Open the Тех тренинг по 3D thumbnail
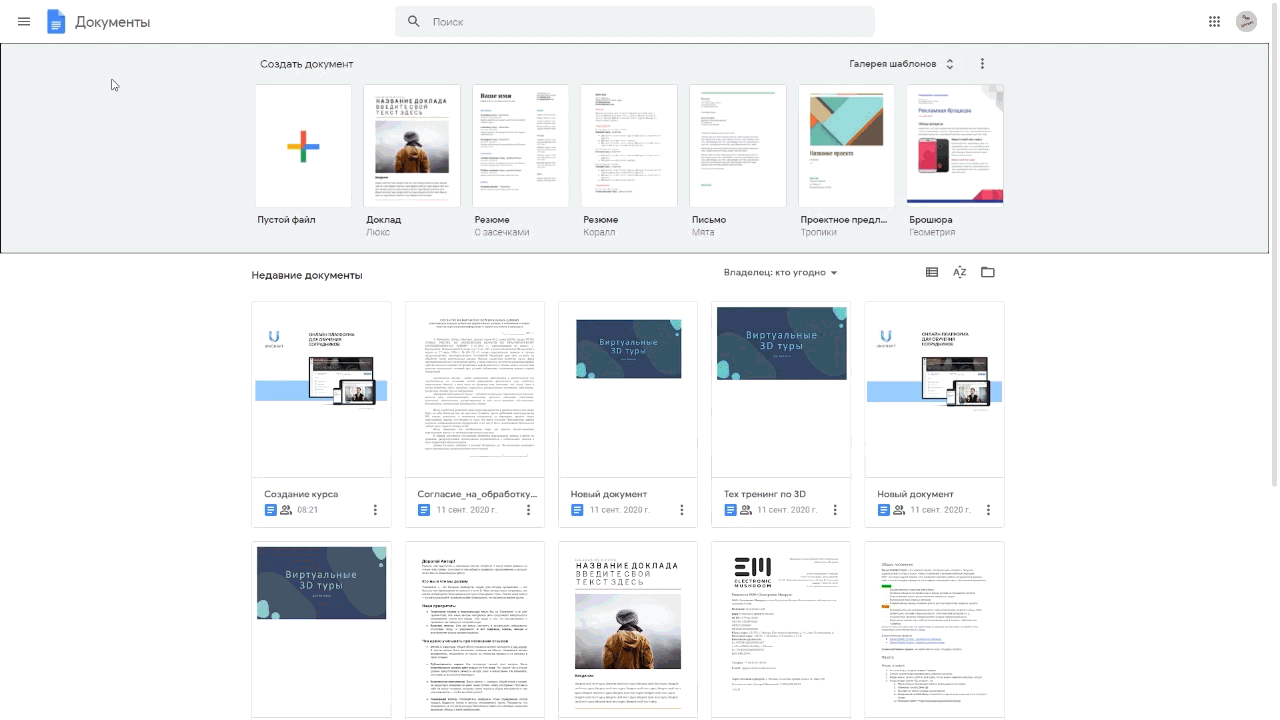This screenshot has width=1280, height=720. (781, 390)
